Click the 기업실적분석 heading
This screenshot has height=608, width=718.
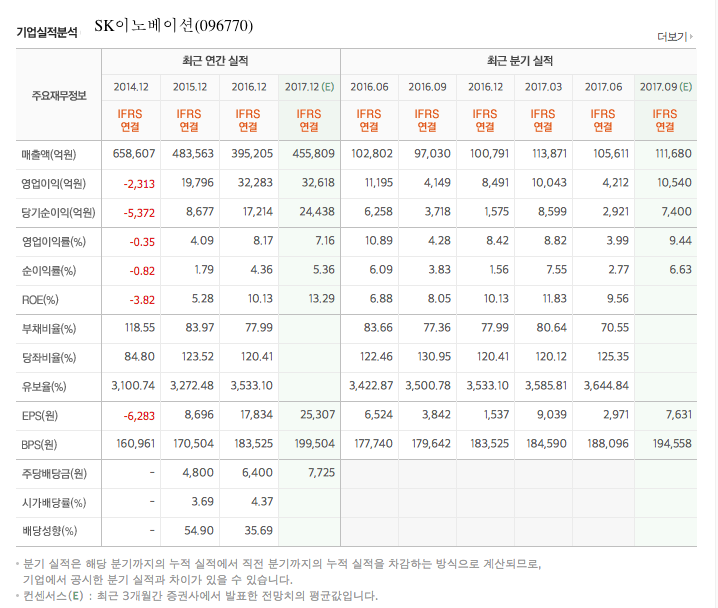pyautogui.click(x=47, y=32)
